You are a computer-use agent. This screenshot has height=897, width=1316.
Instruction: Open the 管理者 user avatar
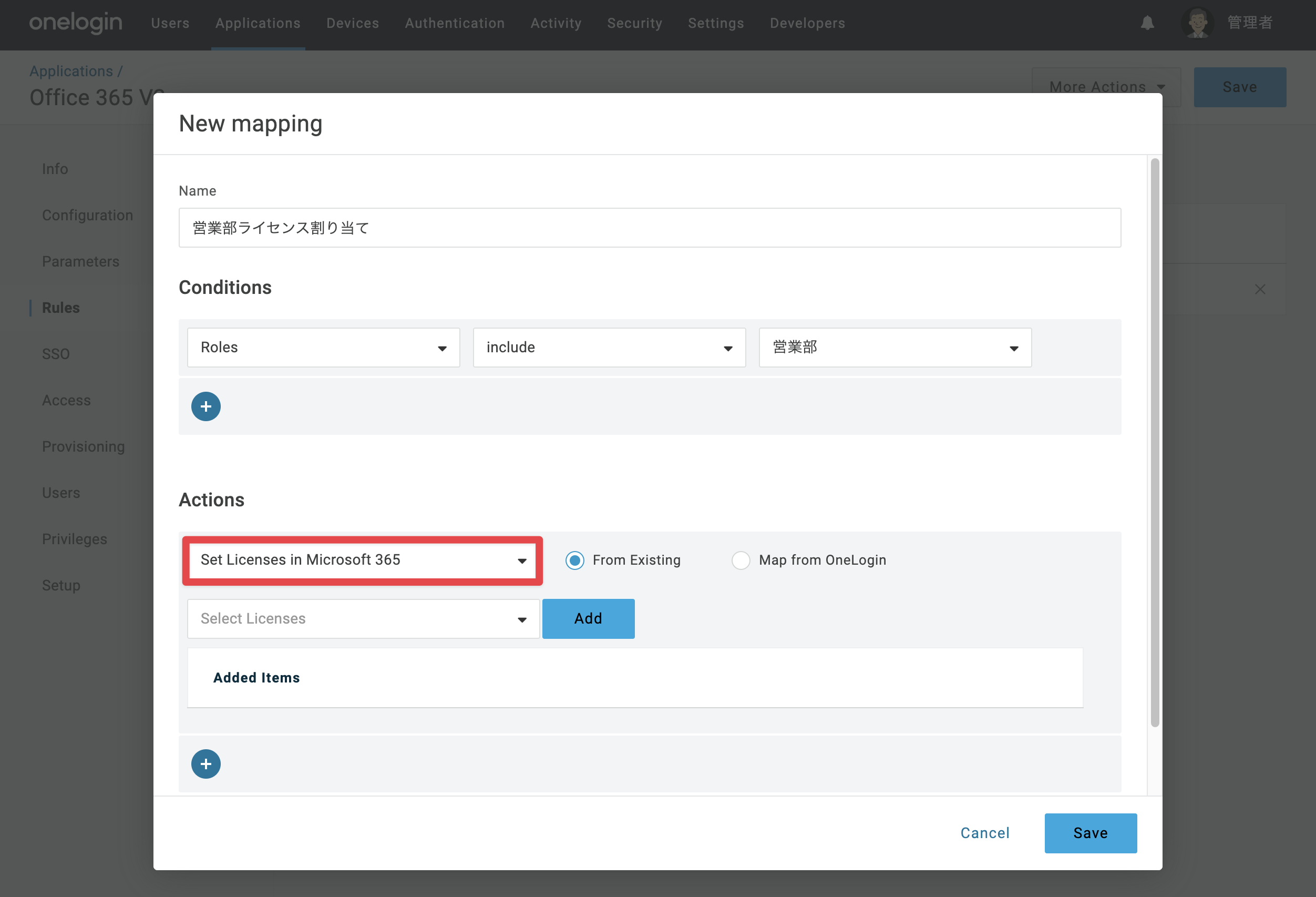coord(1197,23)
